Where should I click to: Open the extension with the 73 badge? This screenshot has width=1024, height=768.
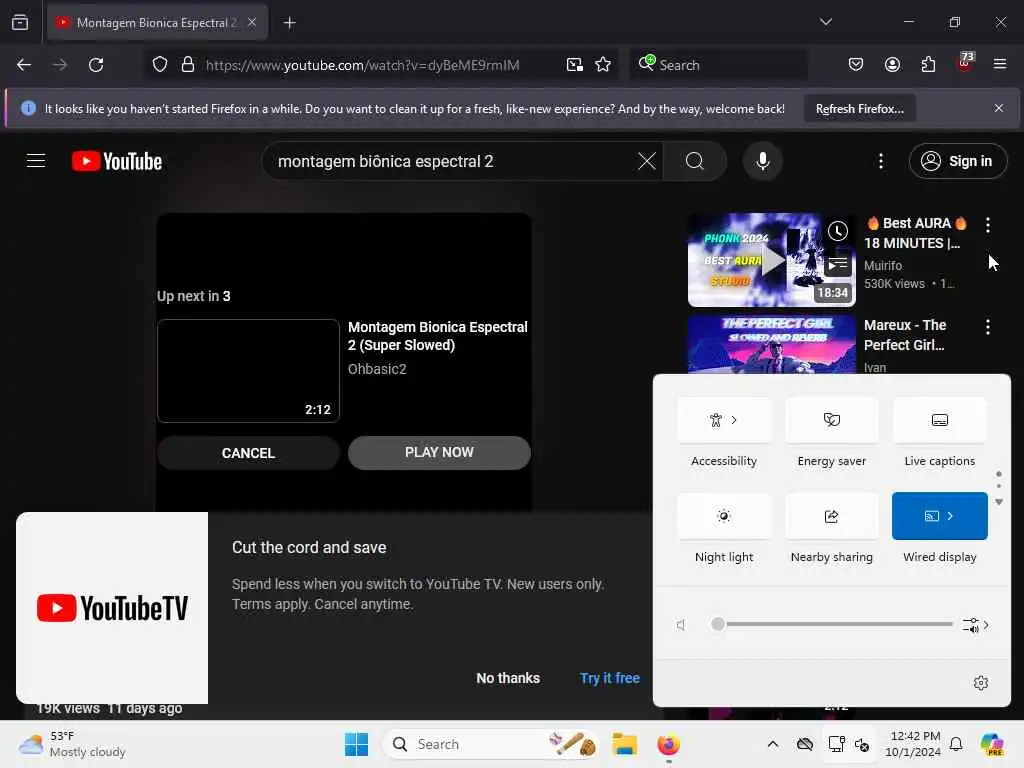pyautogui.click(x=965, y=63)
